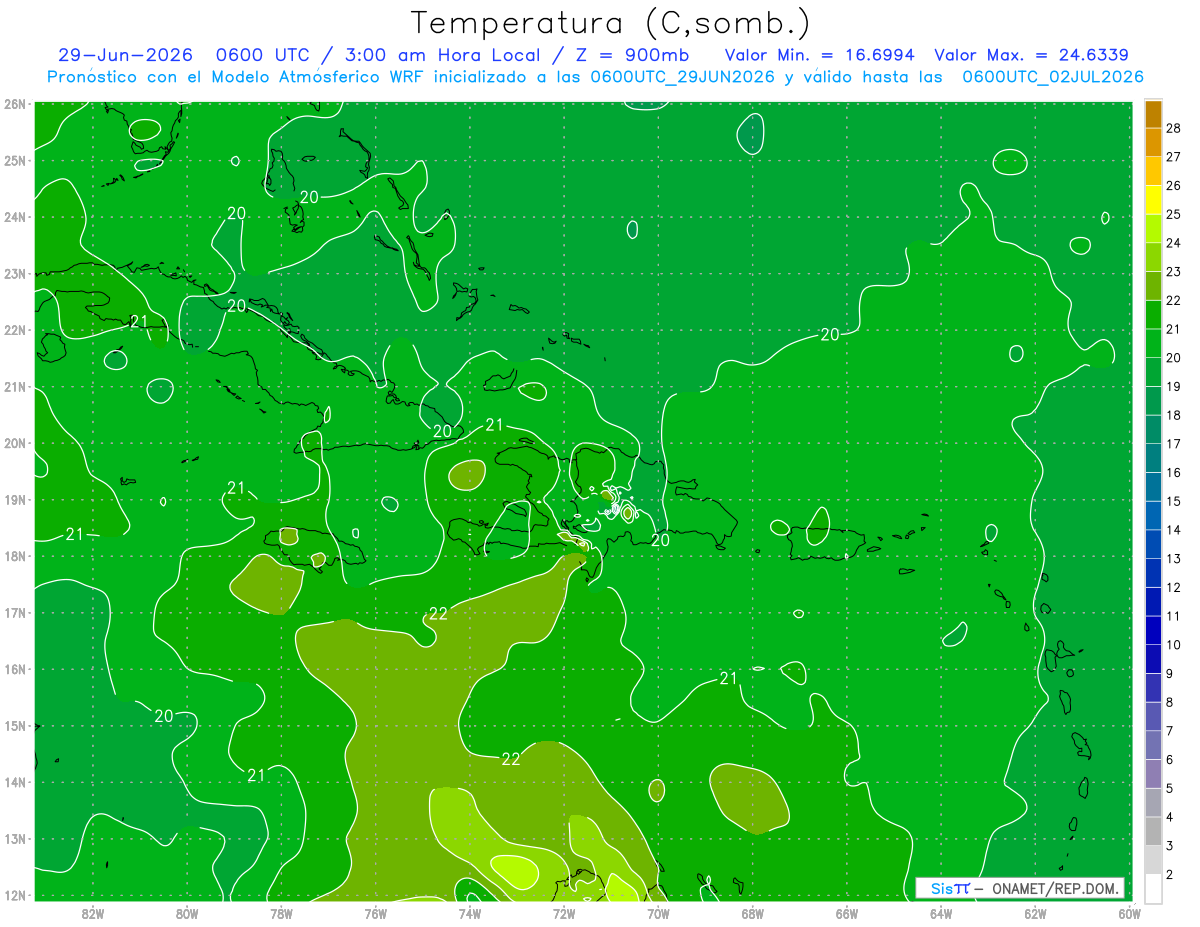
Task: Click the legend scale value '25'
Action: (1173, 214)
